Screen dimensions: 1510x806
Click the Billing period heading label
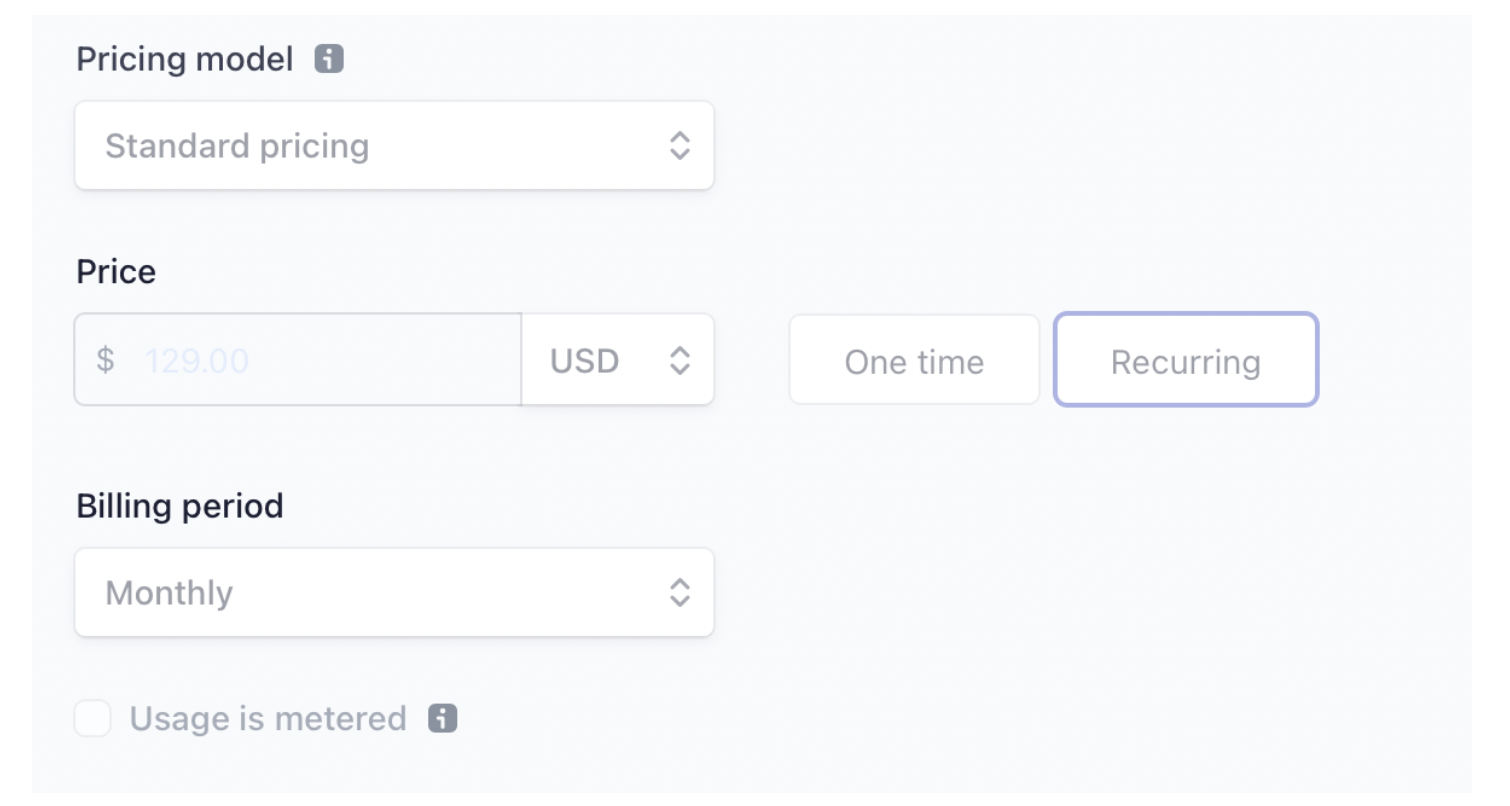coord(180,505)
